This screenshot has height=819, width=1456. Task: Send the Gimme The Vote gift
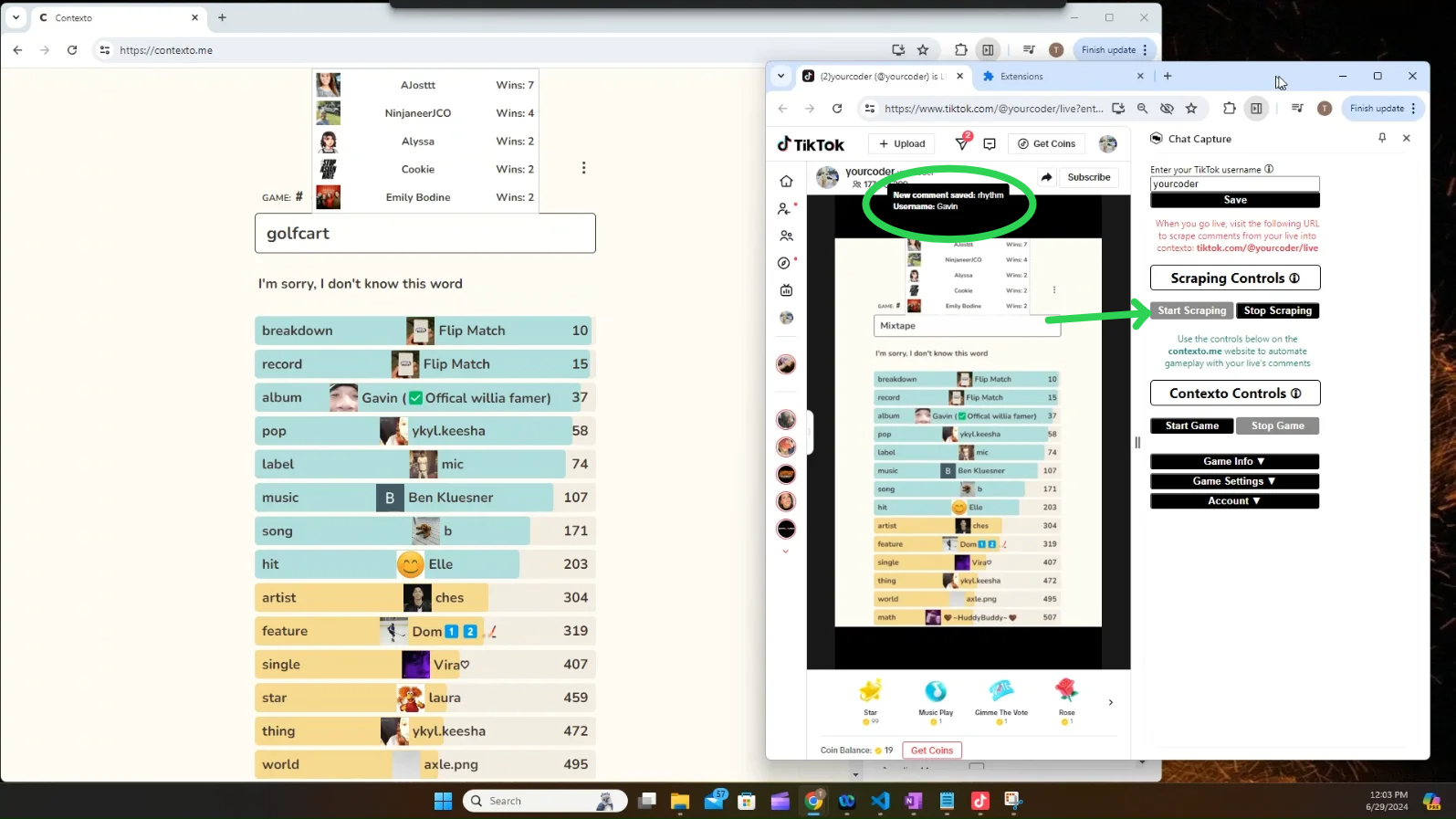point(1001,701)
